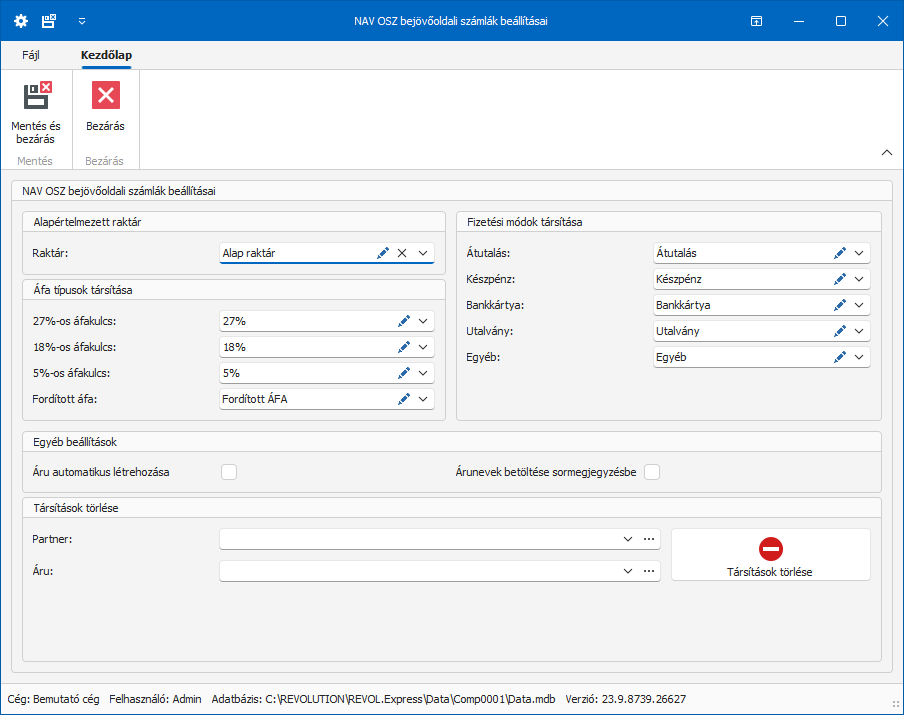The height and width of the screenshot is (715, 904).
Task: Edit the 18%-os áfakulcs pencil icon
Action: (x=404, y=347)
